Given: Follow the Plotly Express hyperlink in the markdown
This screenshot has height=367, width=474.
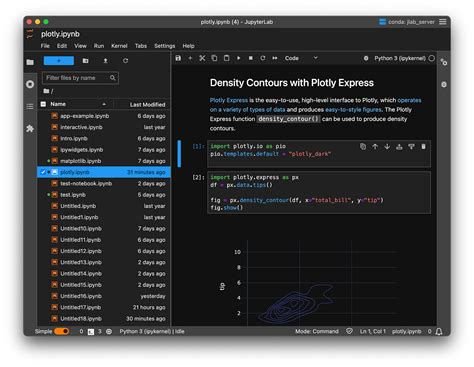Looking at the screenshot, I should coord(229,100).
